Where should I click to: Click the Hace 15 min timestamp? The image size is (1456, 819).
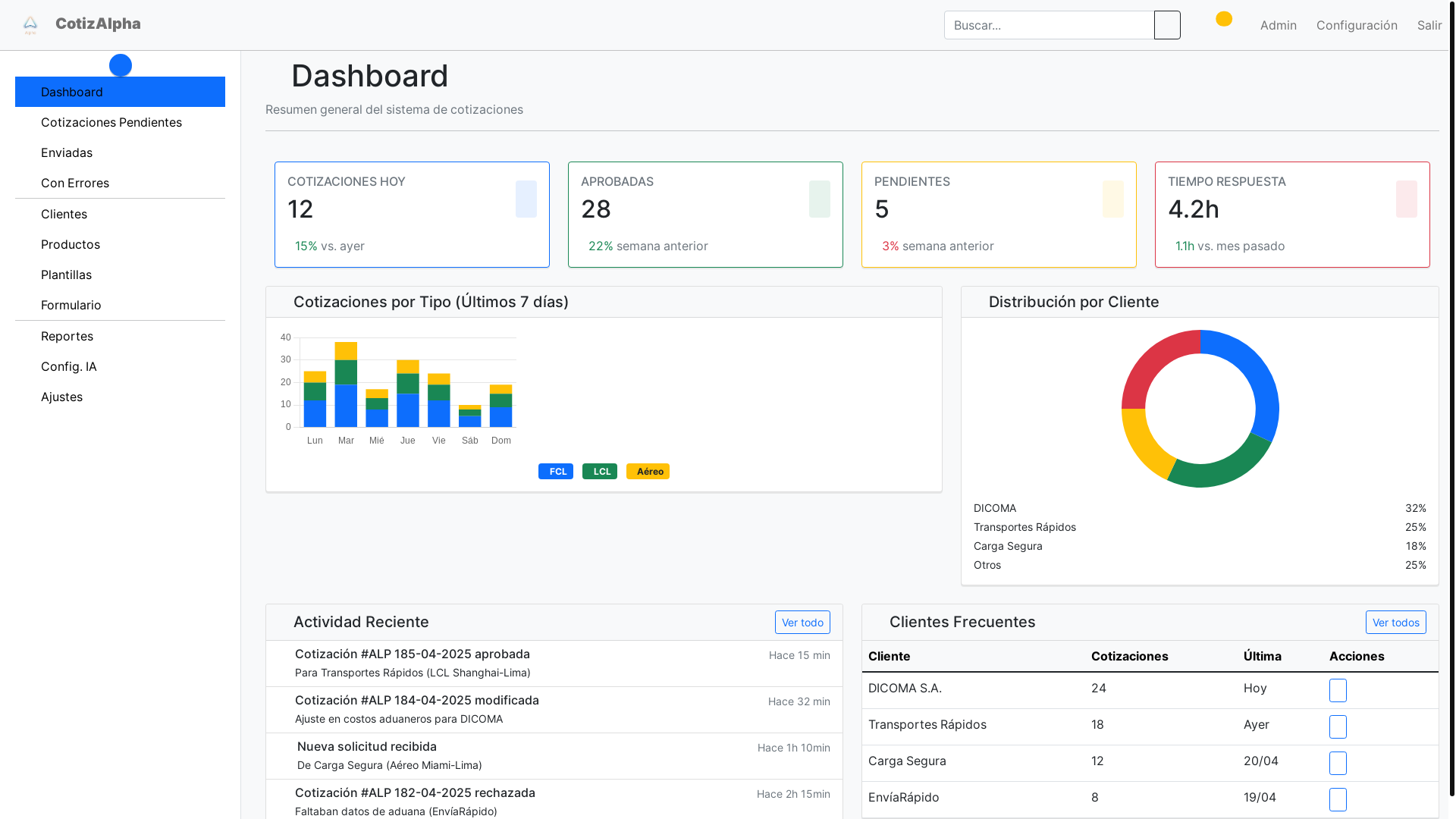(799, 655)
